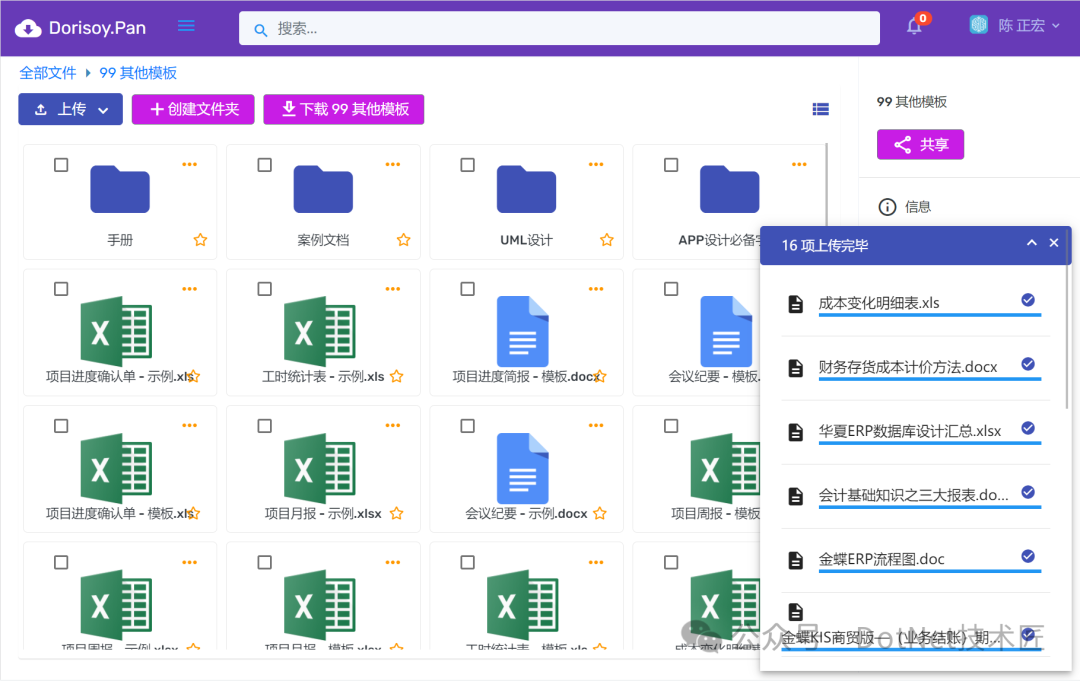This screenshot has height=681, width=1080.
Task: Star the 案例文档 folder
Action: point(404,240)
